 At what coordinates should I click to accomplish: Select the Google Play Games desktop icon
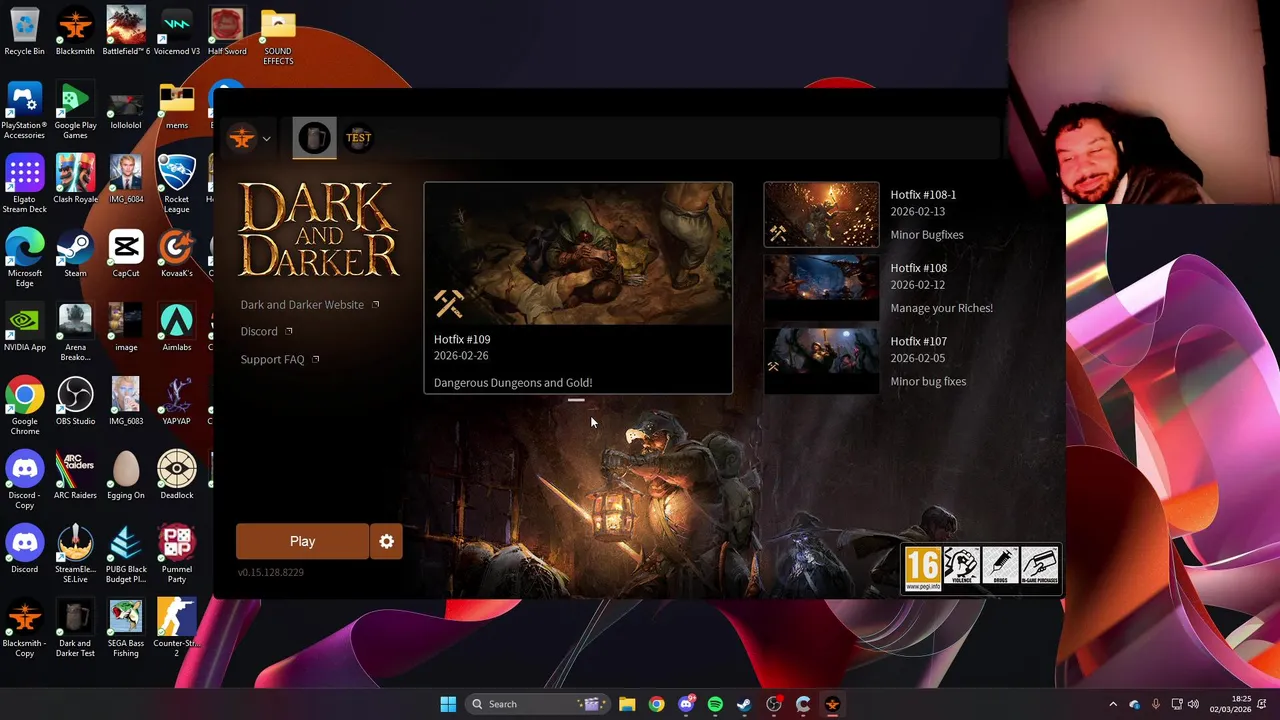click(x=75, y=110)
